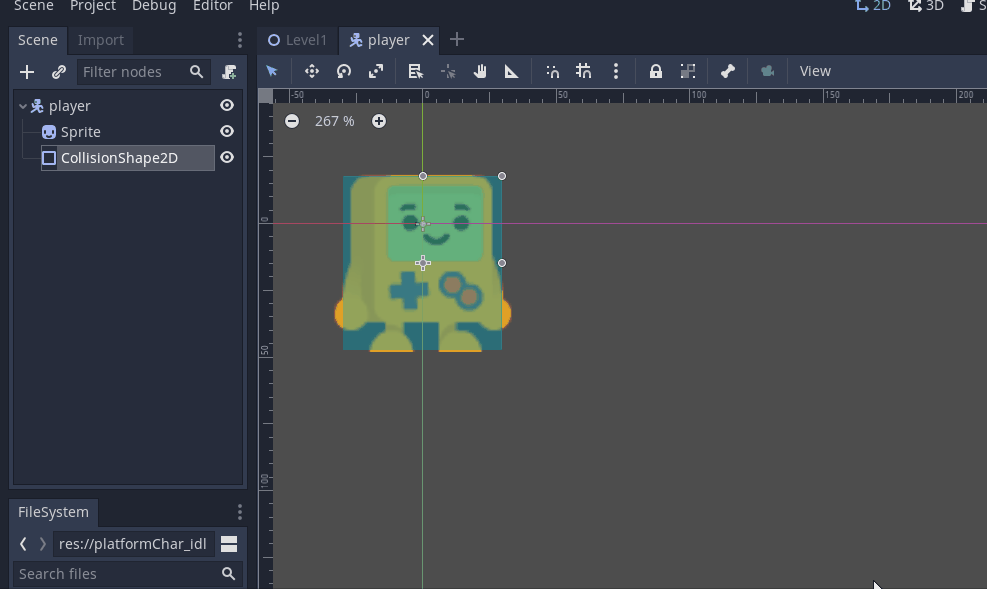Image resolution: width=987 pixels, height=589 pixels.
Task: Open the View menu in viewport toolbar
Action: point(815,71)
